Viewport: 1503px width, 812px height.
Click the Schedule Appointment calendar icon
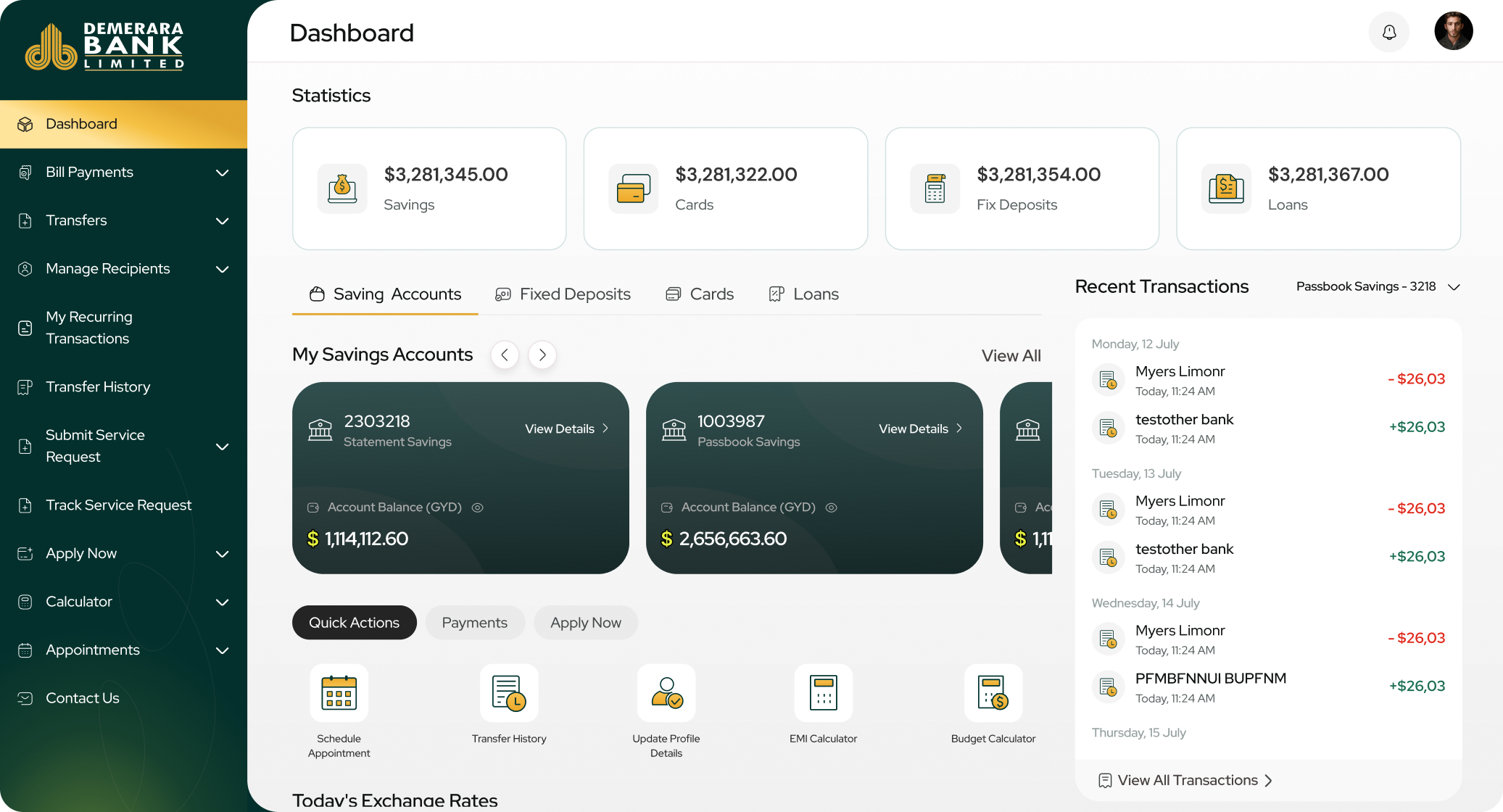coord(339,693)
